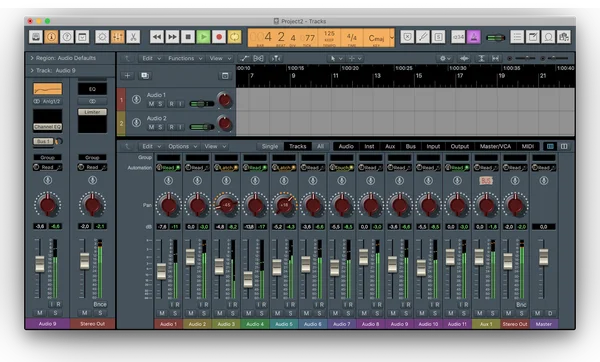Toggle the Solo S button in control bar
Viewport: 600px width, 362px height.
click(438, 37)
